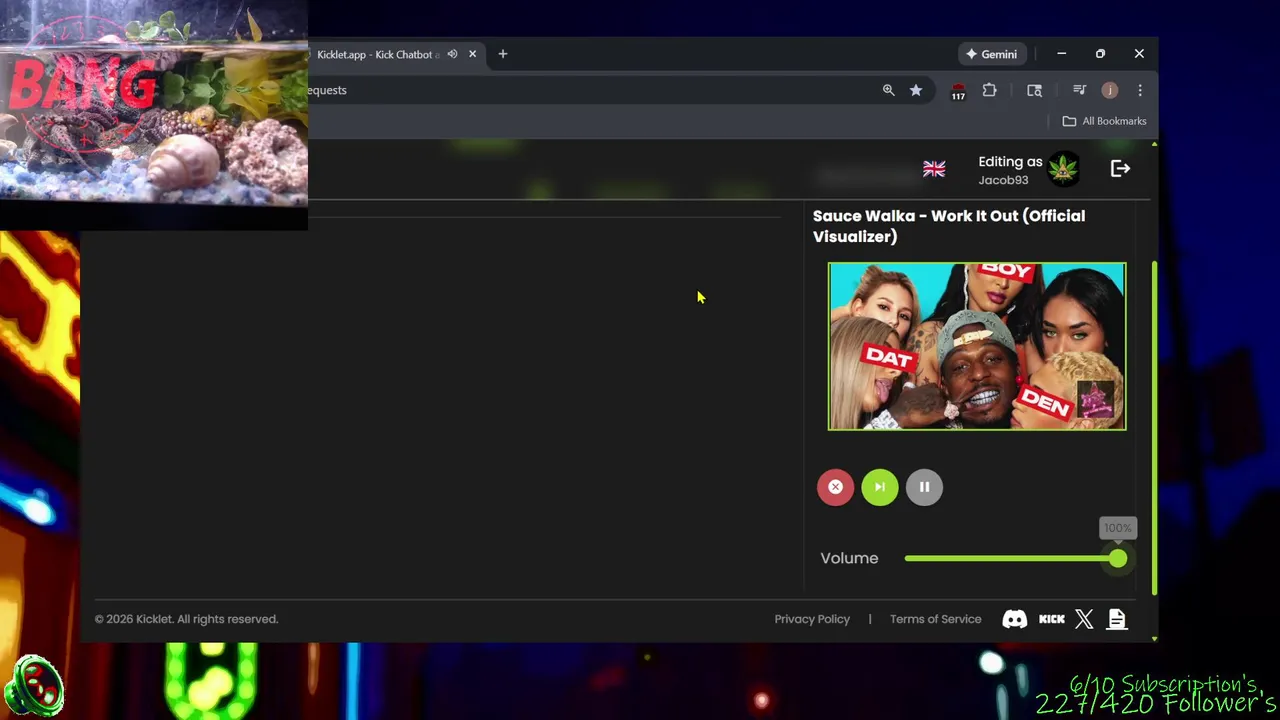Click the green Volume slider track
Screen dimensions: 1280x720
(1010, 559)
